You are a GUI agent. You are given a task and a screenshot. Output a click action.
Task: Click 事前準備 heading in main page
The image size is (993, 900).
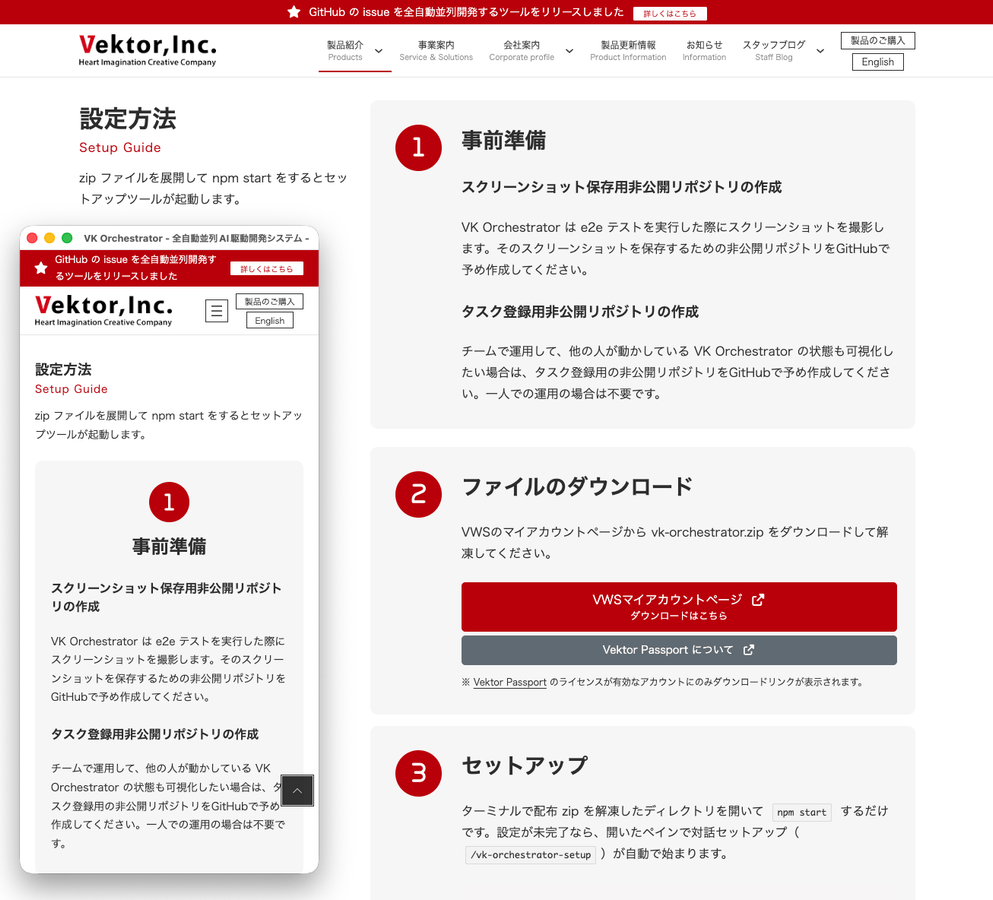click(503, 140)
